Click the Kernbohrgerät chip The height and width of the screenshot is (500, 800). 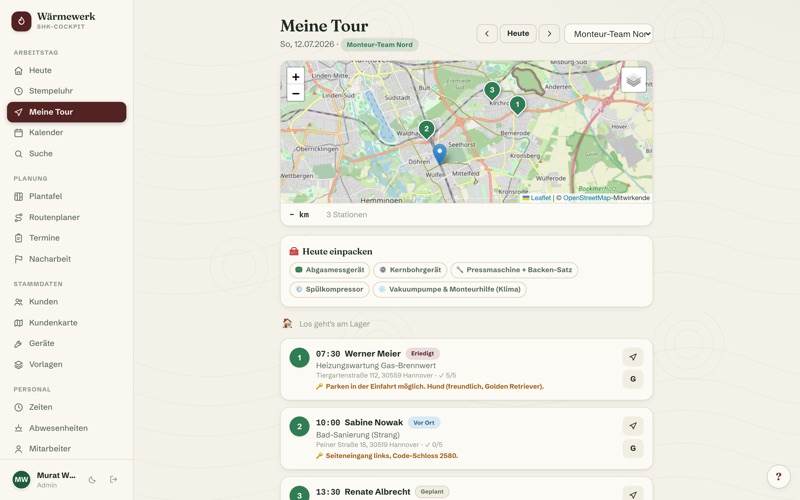point(410,270)
